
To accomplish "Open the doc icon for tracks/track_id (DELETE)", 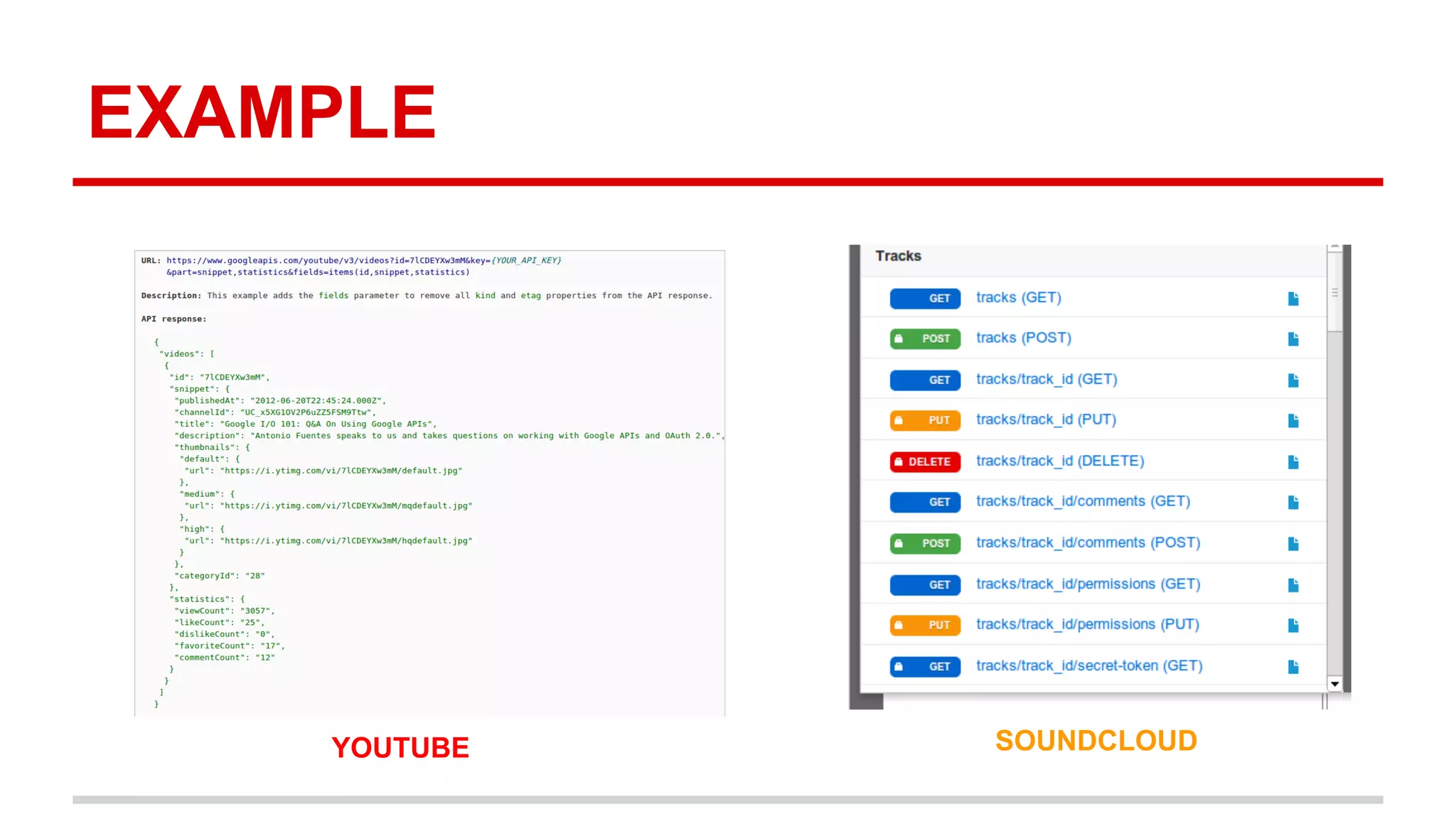I will (1293, 462).
